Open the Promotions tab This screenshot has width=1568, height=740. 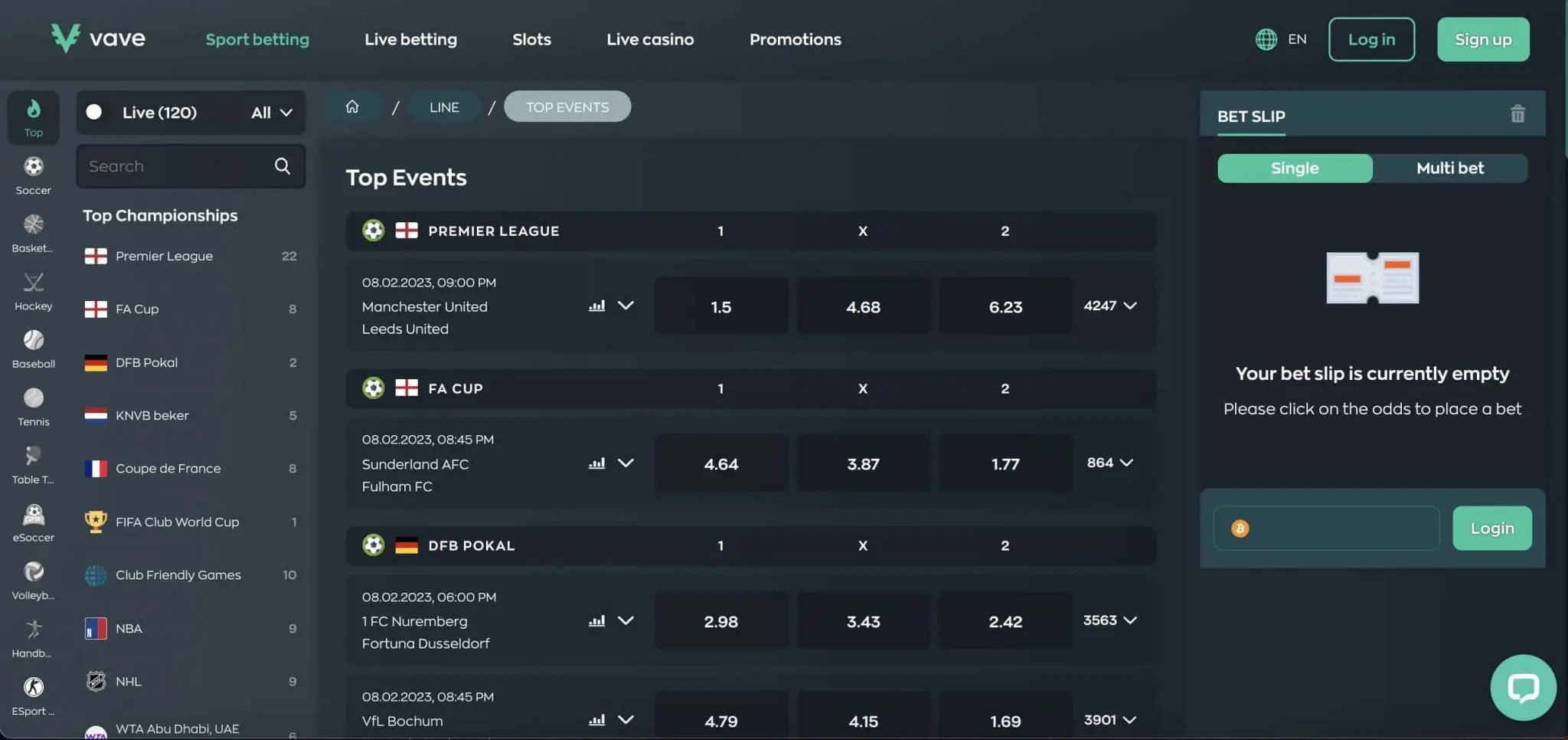(795, 39)
